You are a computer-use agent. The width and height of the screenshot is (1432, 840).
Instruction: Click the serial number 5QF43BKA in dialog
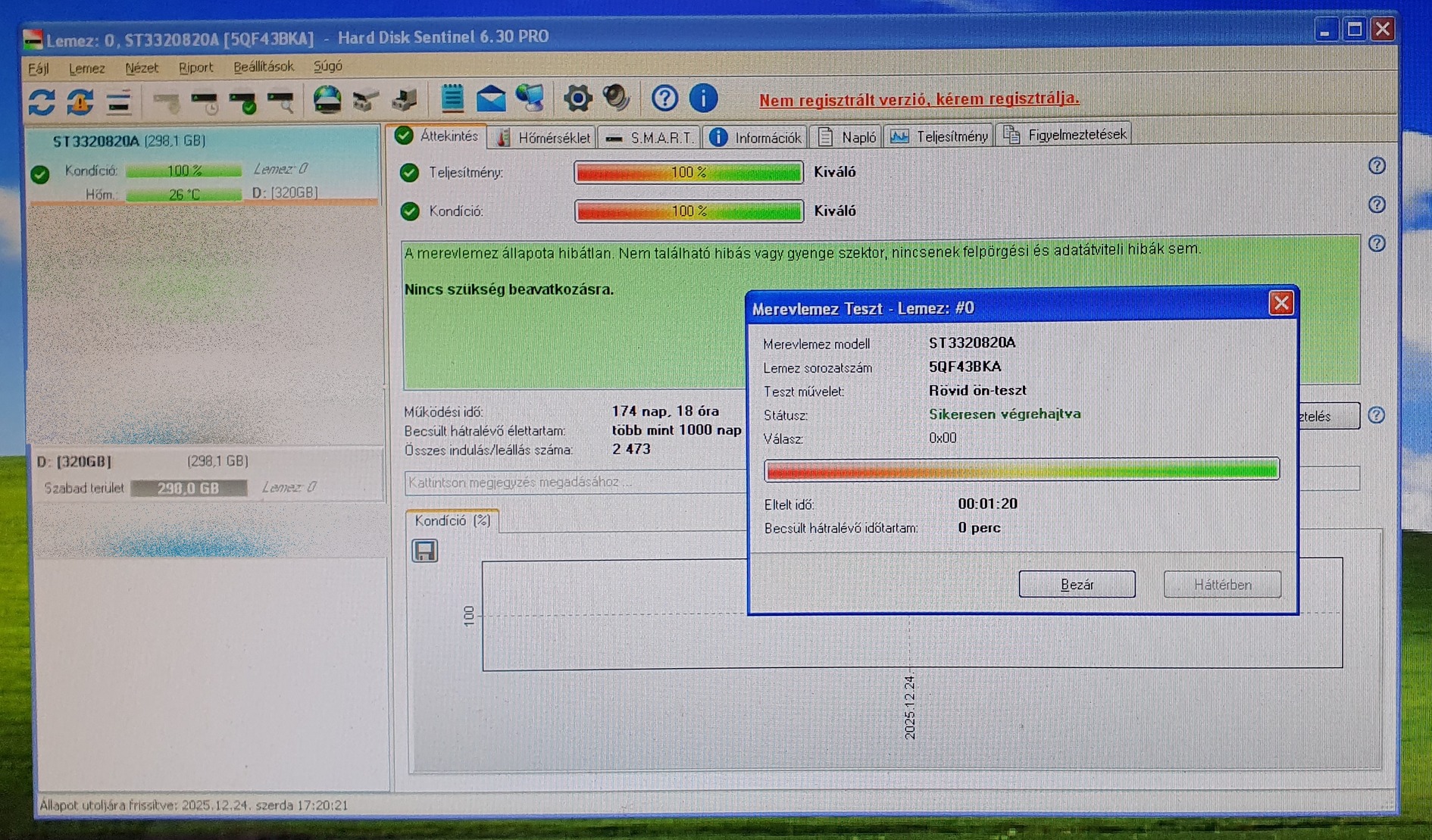click(965, 367)
